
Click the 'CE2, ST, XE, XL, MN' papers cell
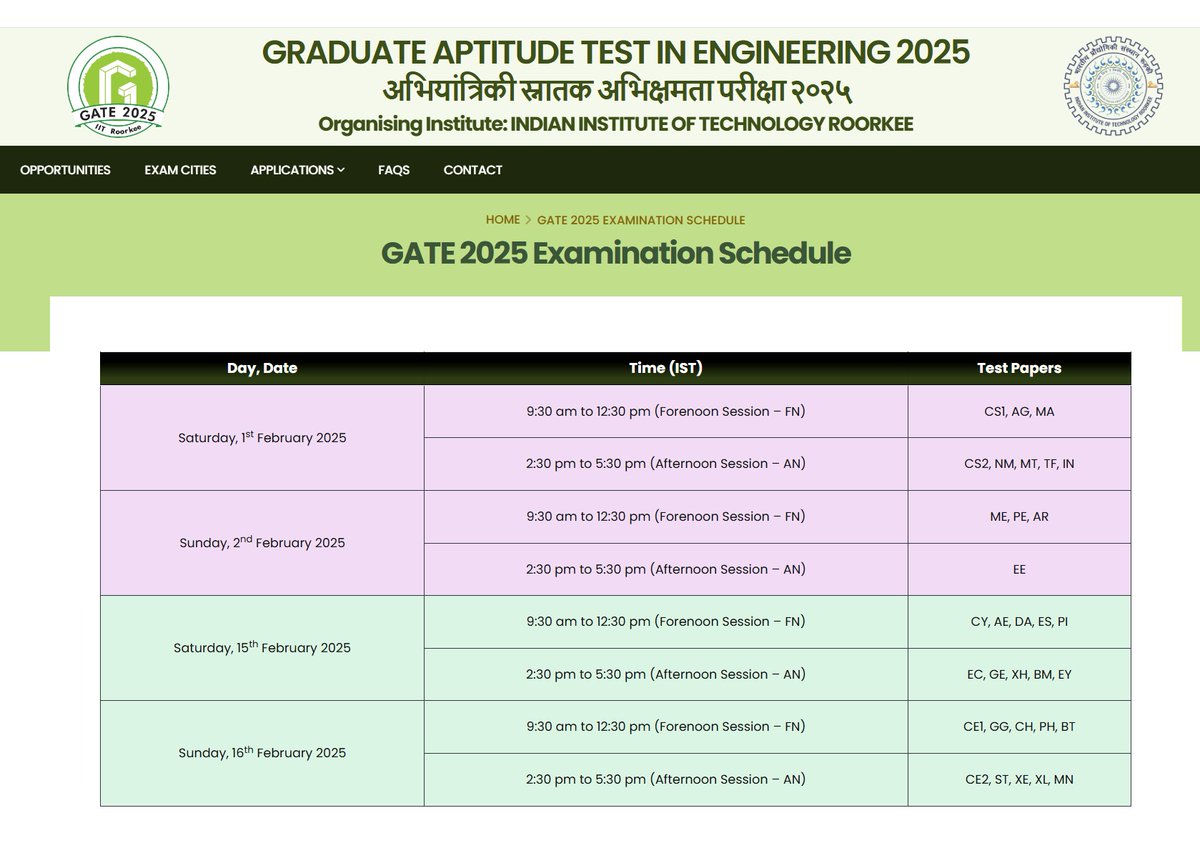click(1019, 779)
